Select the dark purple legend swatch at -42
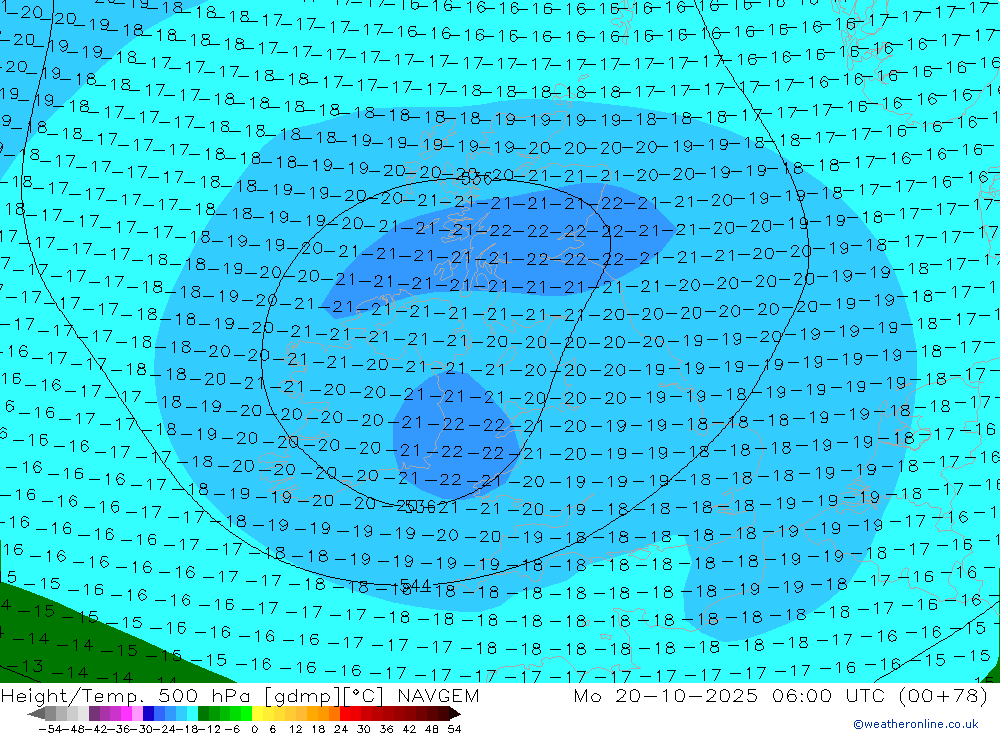 [x=94, y=713]
